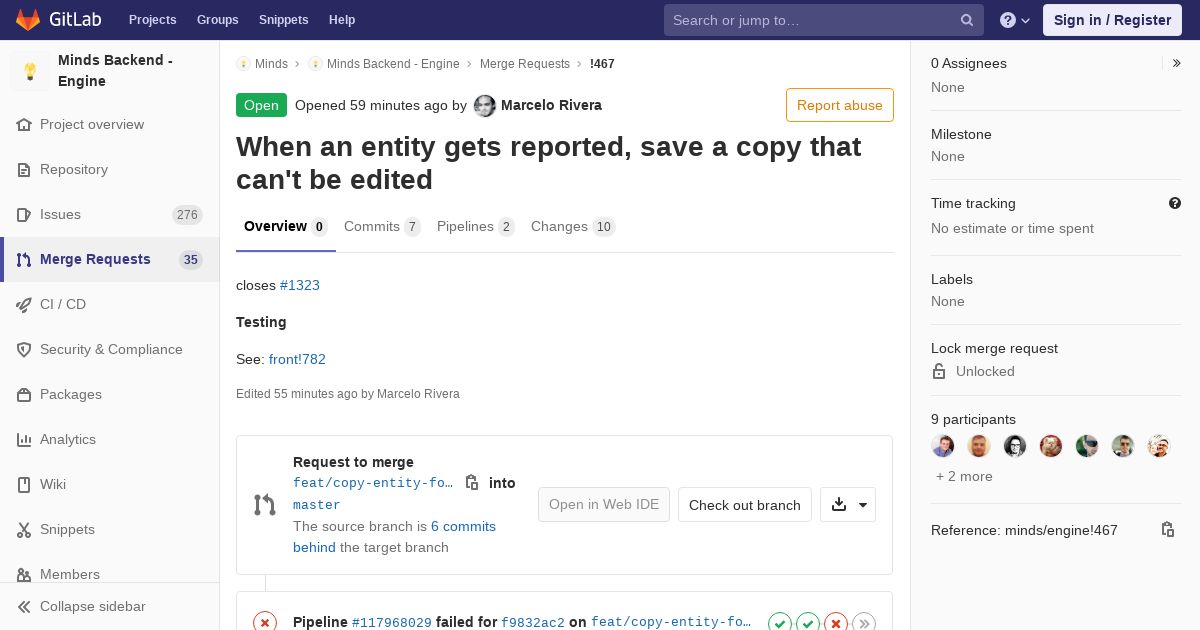Image resolution: width=1200 pixels, height=630 pixels.
Task: Click the Marcelo Rivera author name link
Action: 551,105
